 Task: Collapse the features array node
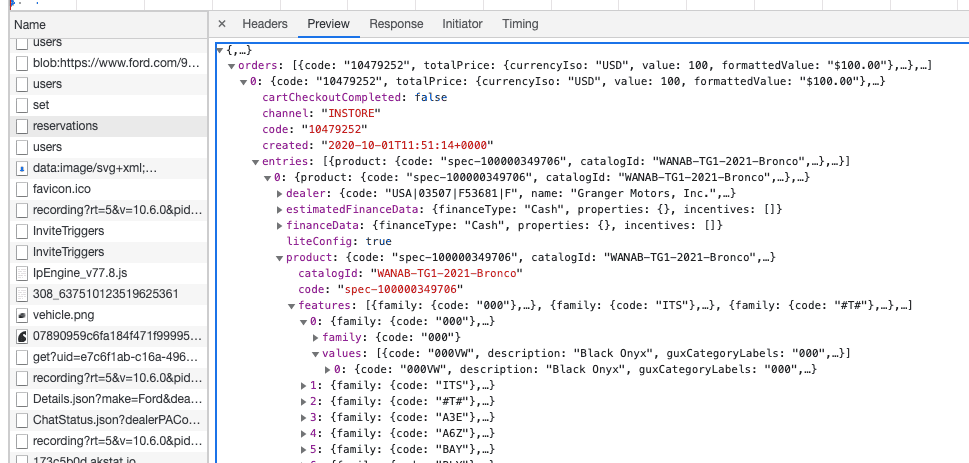[x=291, y=307]
